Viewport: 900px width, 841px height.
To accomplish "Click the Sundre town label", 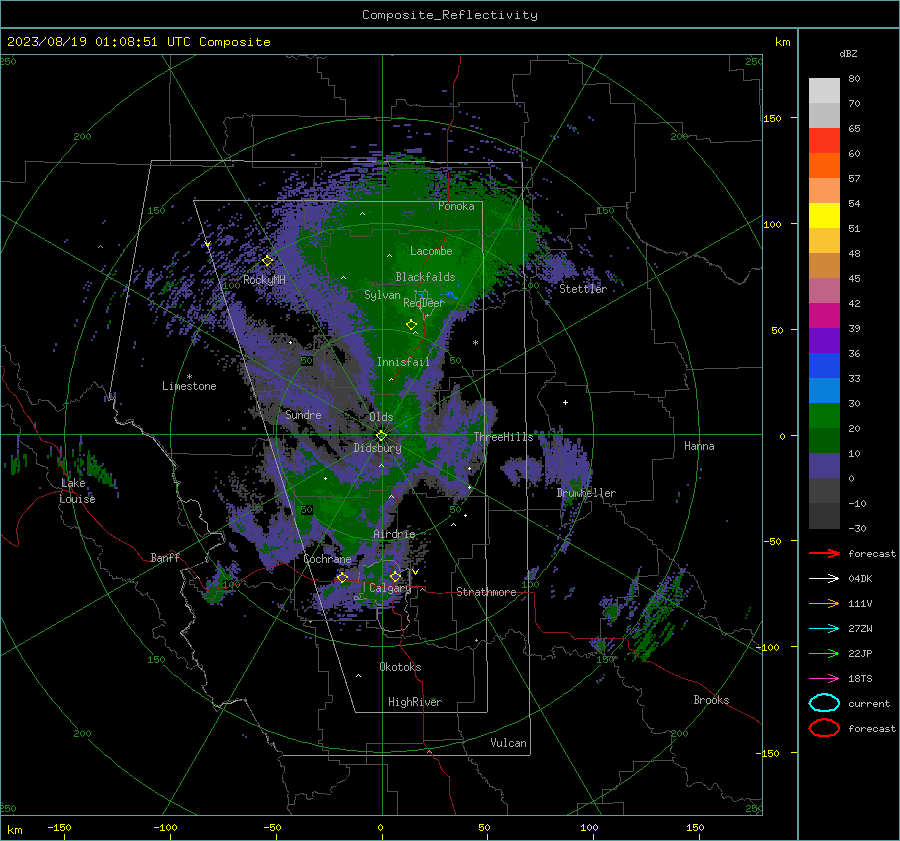I will coord(303,415).
